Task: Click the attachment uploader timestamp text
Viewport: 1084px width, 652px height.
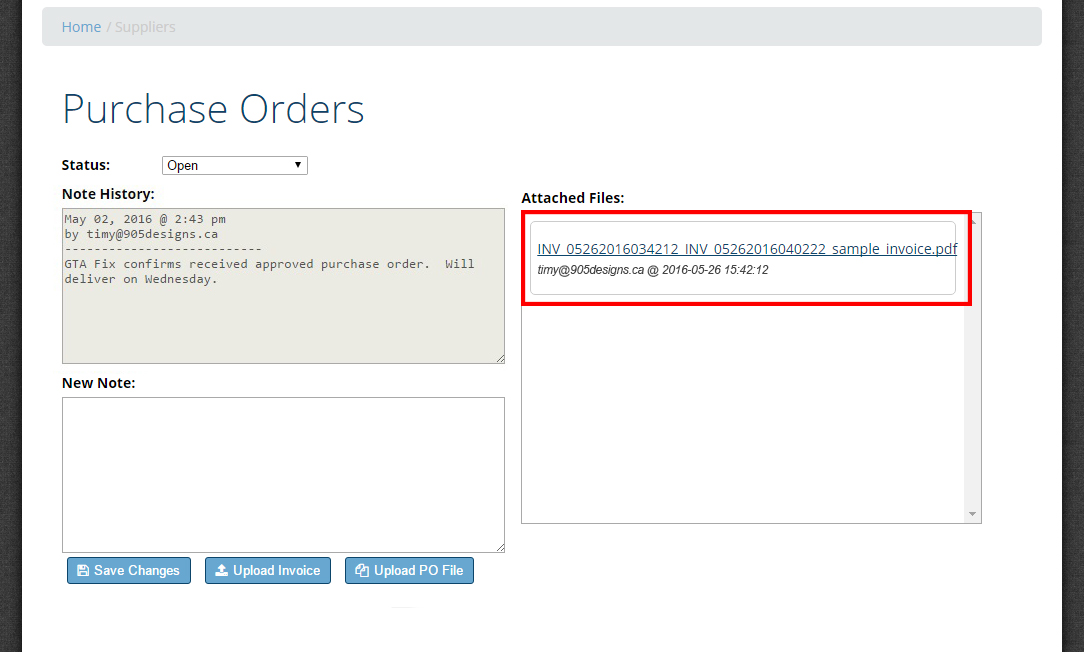Action: 652,270
